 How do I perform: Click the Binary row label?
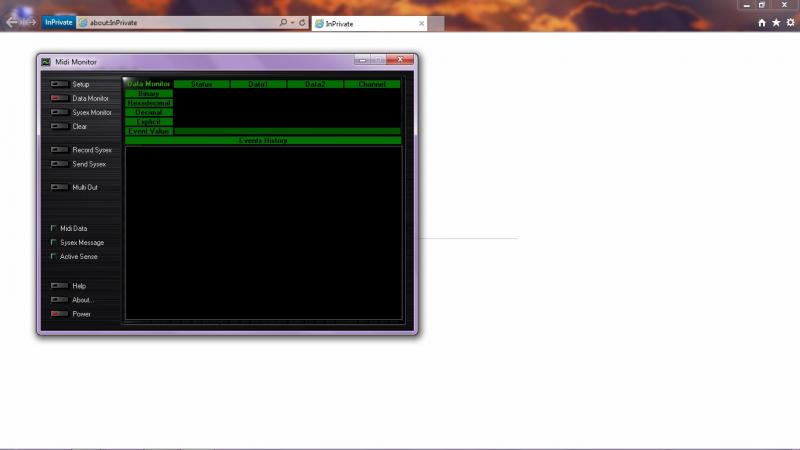pyautogui.click(x=148, y=93)
